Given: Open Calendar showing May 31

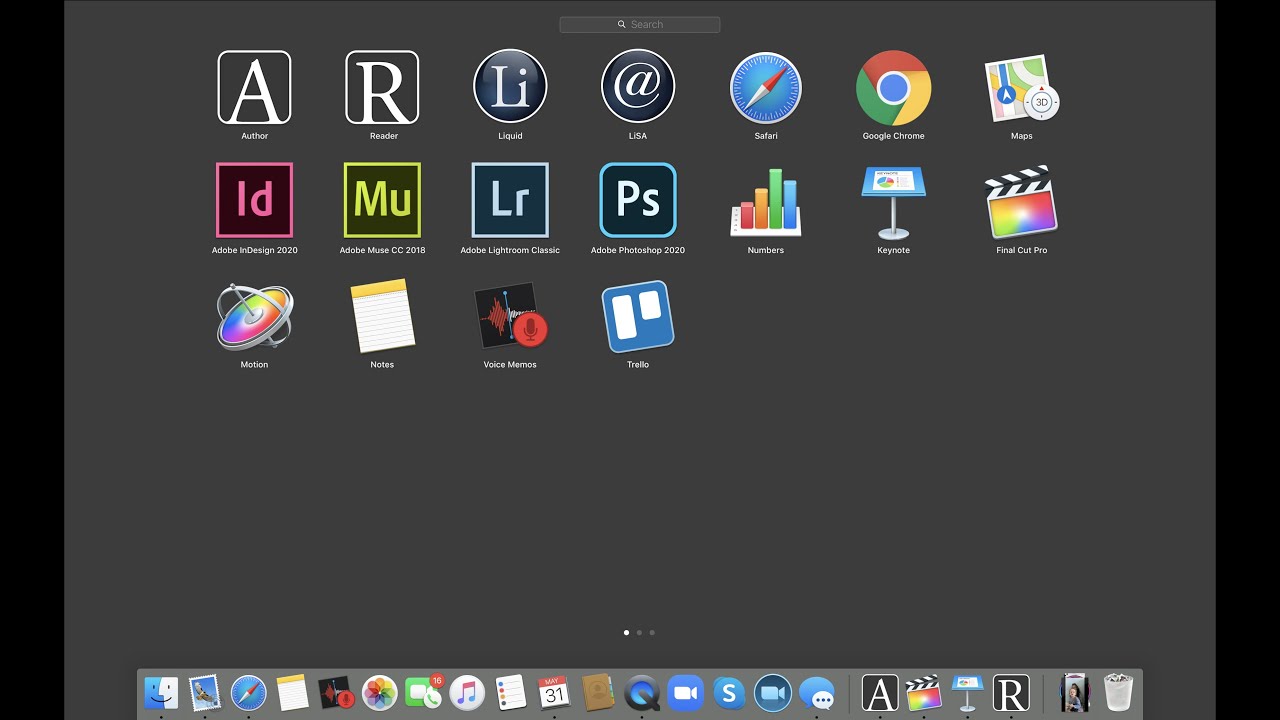Looking at the screenshot, I should pos(554,692).
